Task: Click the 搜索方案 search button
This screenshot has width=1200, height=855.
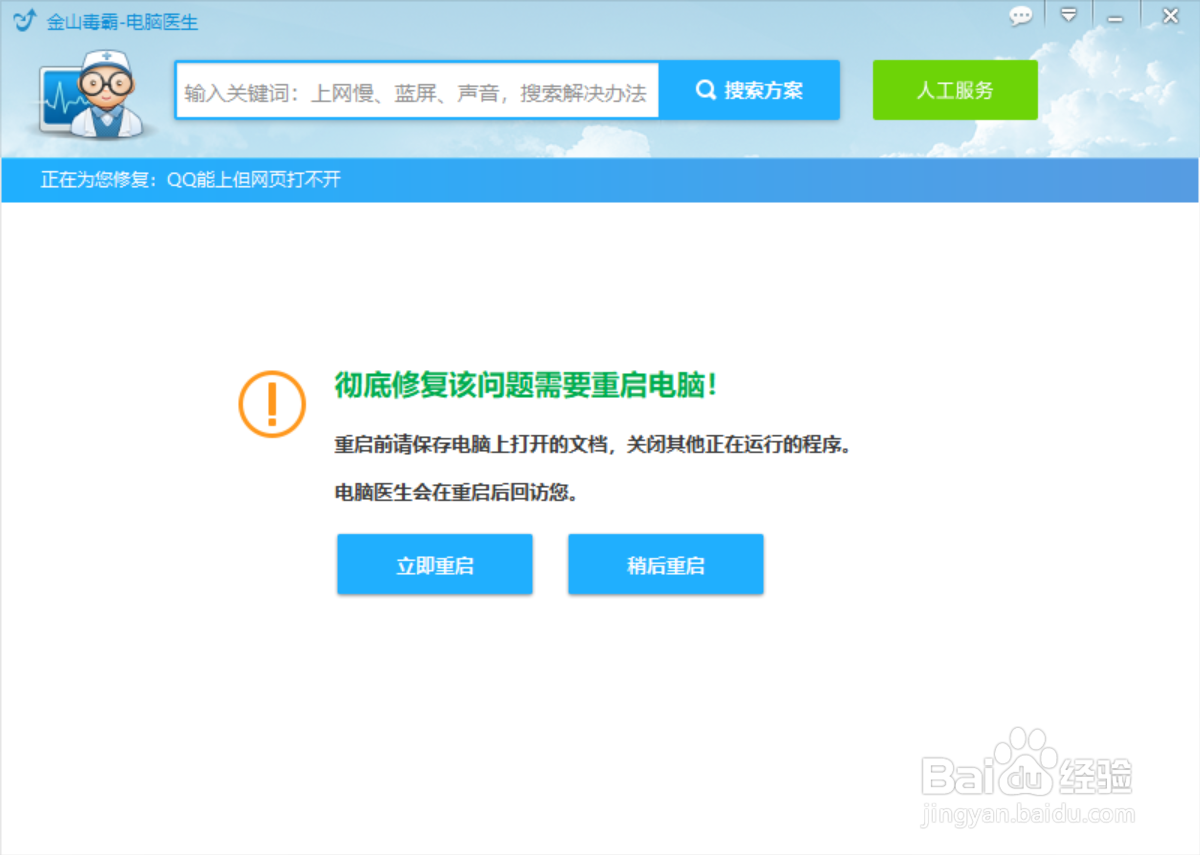Action: (x=751, y=89)
